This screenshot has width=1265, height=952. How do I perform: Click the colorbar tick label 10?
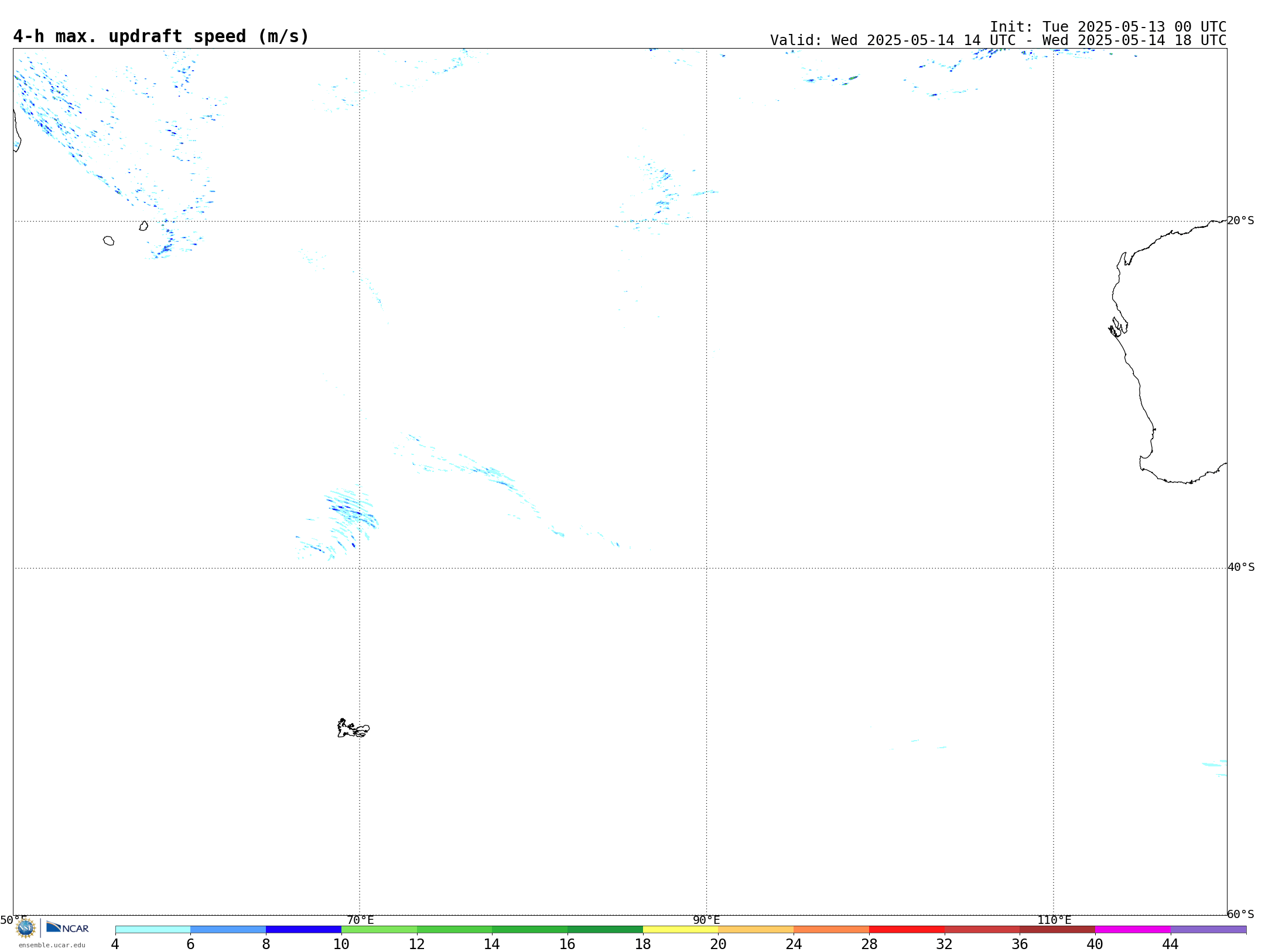tap(341, 944)
